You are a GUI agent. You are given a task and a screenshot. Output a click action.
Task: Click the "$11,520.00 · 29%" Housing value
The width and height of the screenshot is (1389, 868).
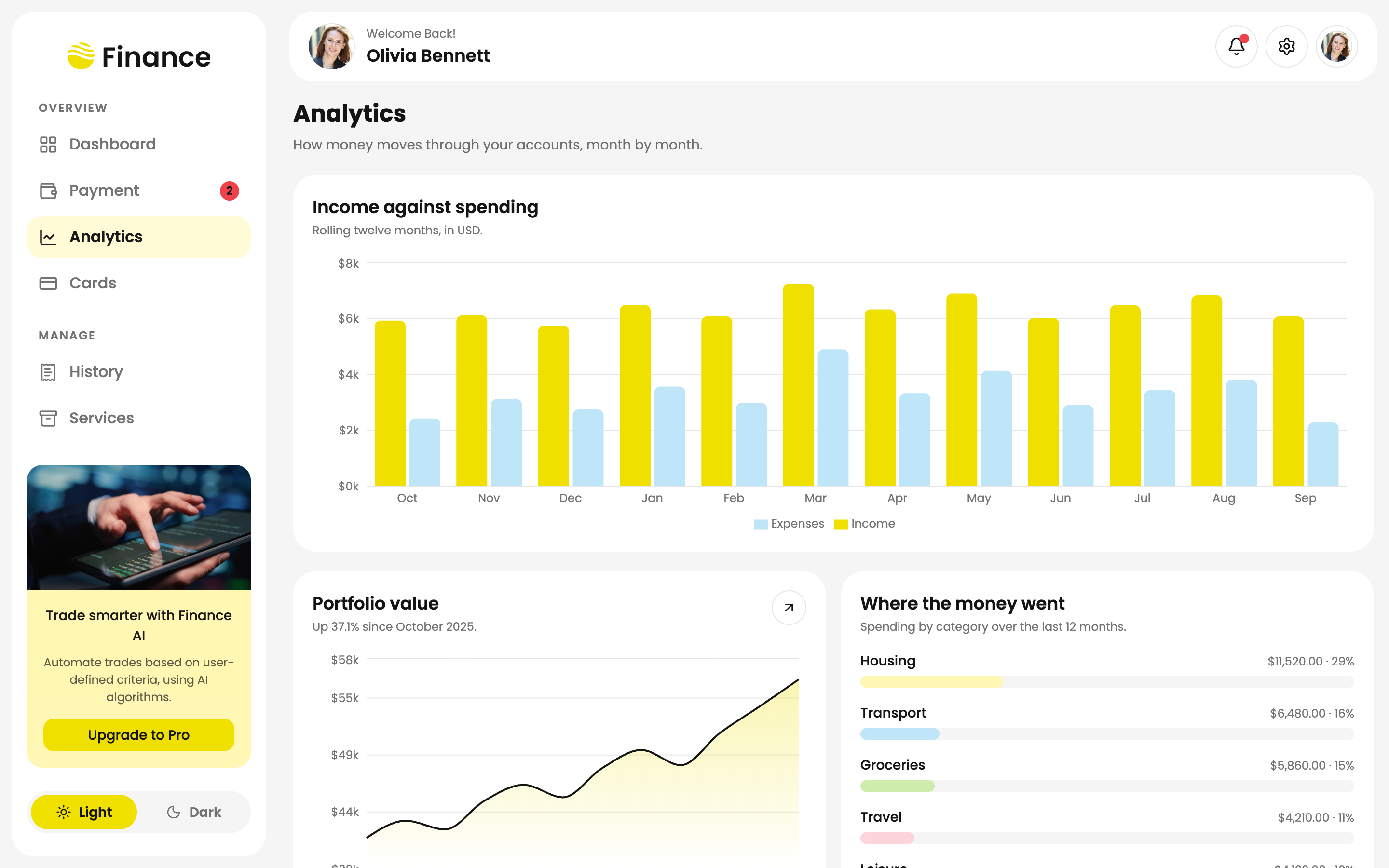(x=1310, y=661)
